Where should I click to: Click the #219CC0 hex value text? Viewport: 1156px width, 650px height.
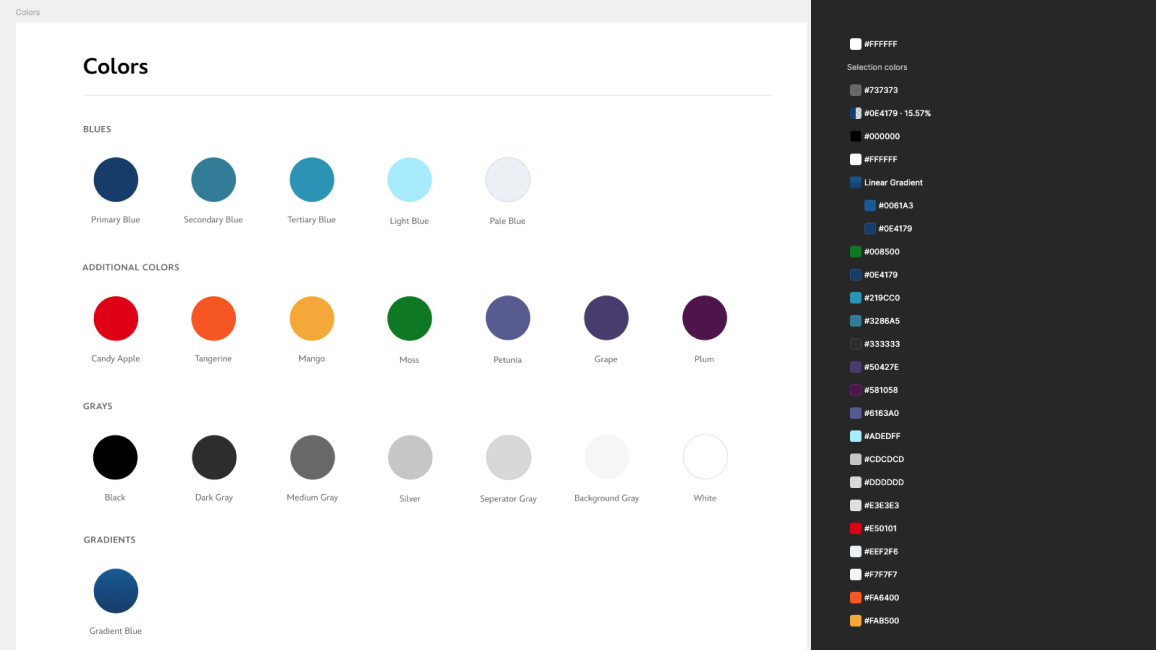point(882,298)
